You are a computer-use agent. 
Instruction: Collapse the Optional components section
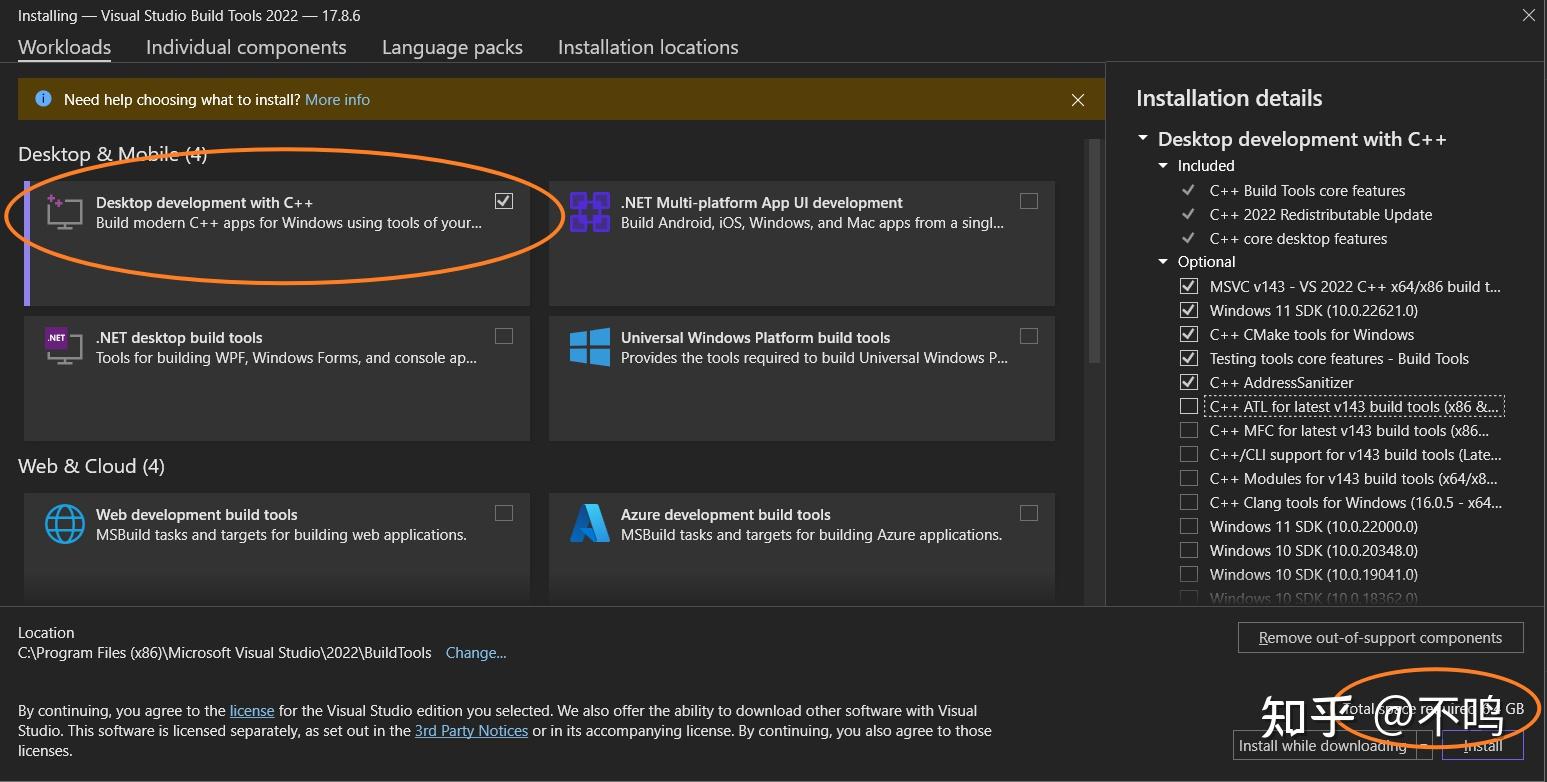click(1163, 262)
